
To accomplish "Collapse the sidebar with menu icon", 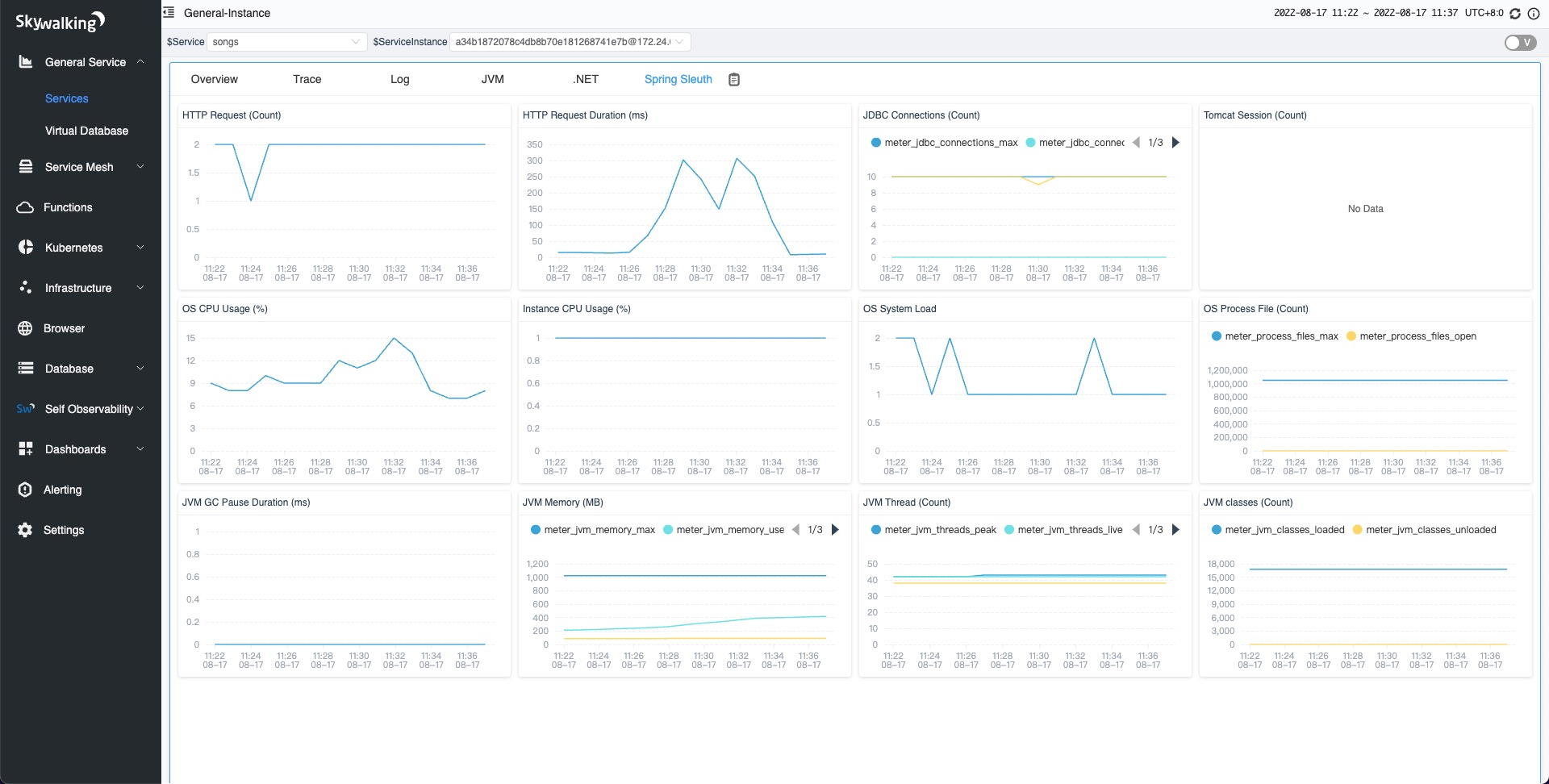I will (169, 13).
